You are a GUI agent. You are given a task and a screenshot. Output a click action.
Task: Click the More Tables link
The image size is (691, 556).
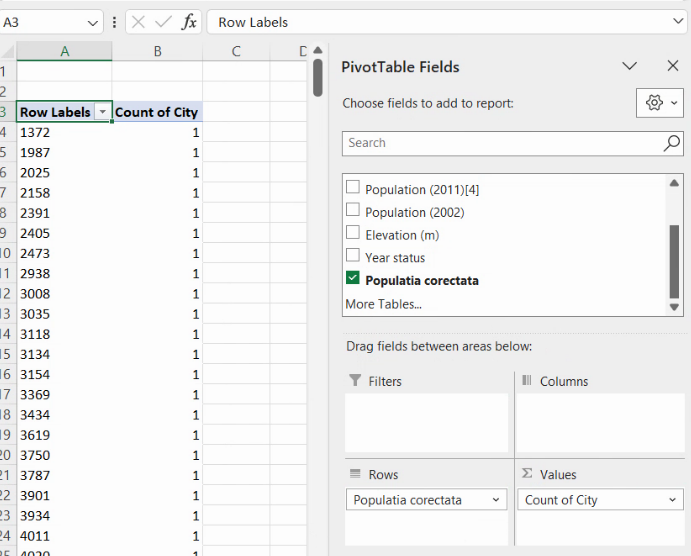click(x=383, y=304)
